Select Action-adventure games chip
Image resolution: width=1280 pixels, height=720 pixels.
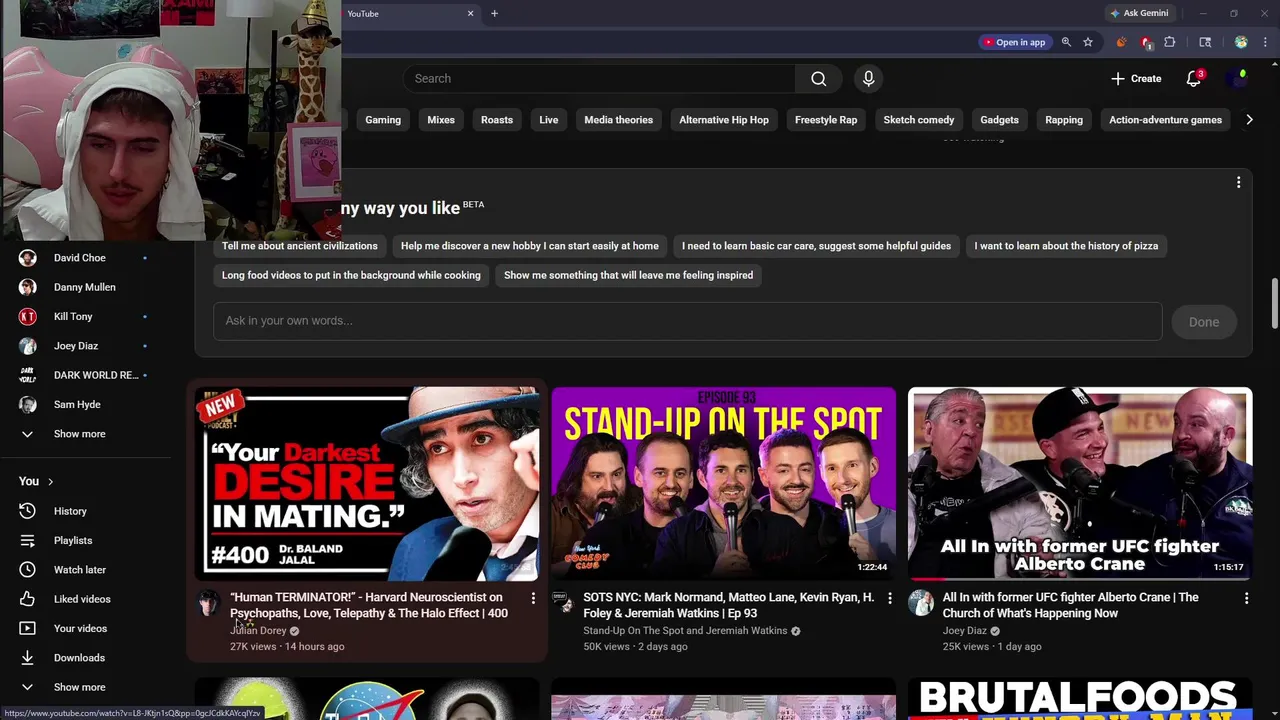pos(1165,120)
